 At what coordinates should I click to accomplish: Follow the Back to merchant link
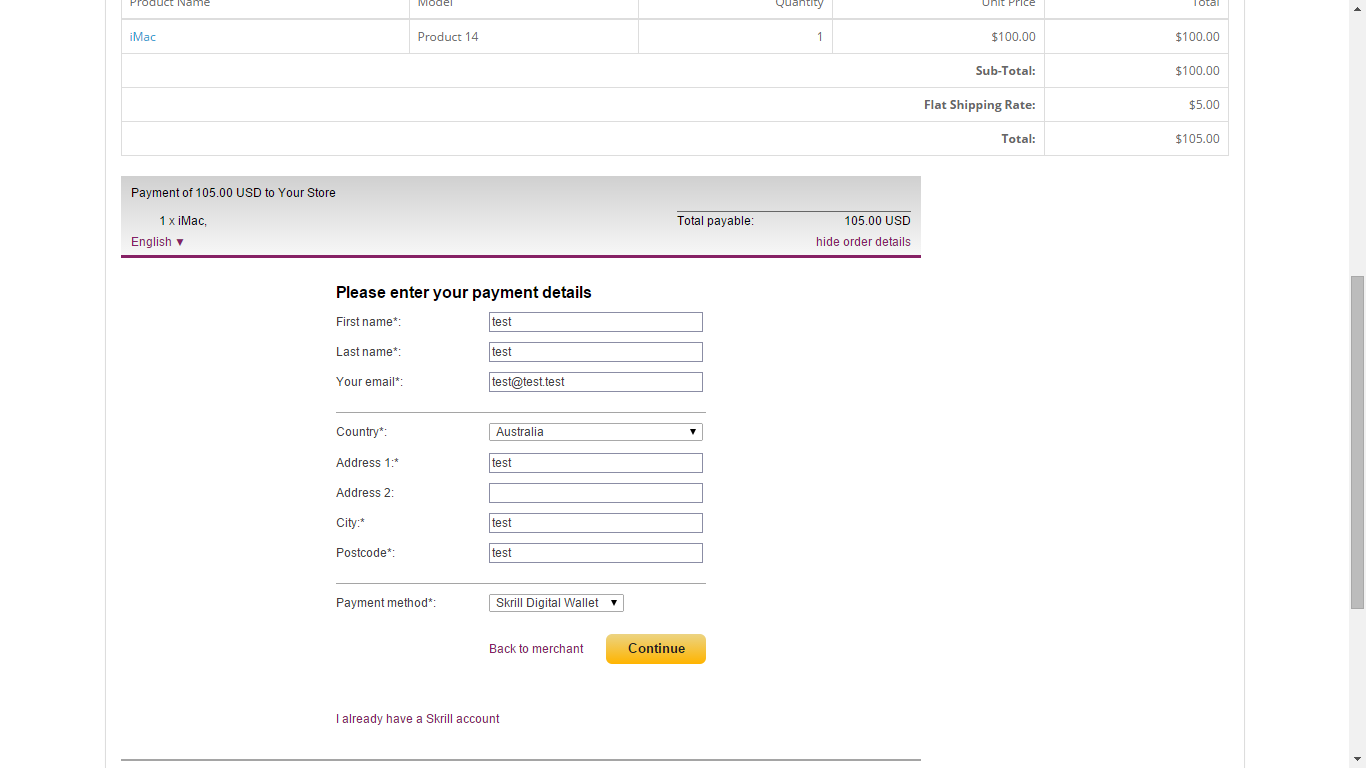point(536,649)
